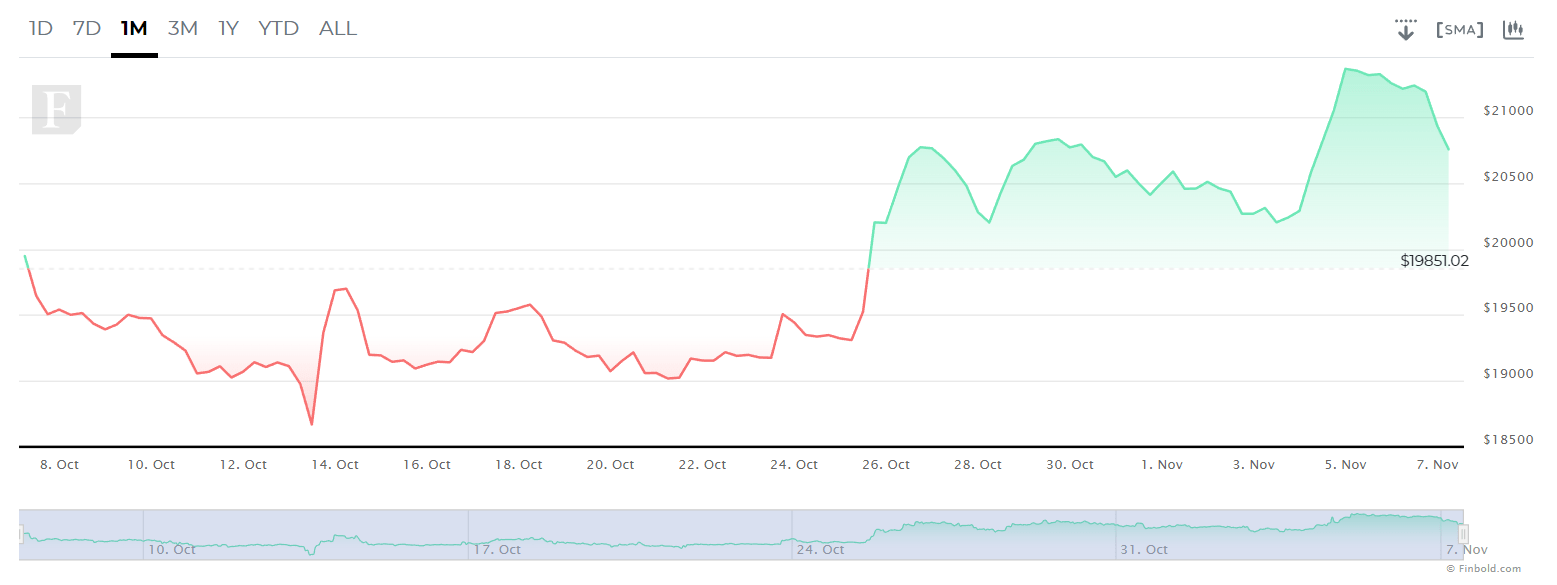Image resolution: width=1557 pixels, height=585 pixels.
Task: Select the 7D time range tab
Action: click(x=87, y=28)
